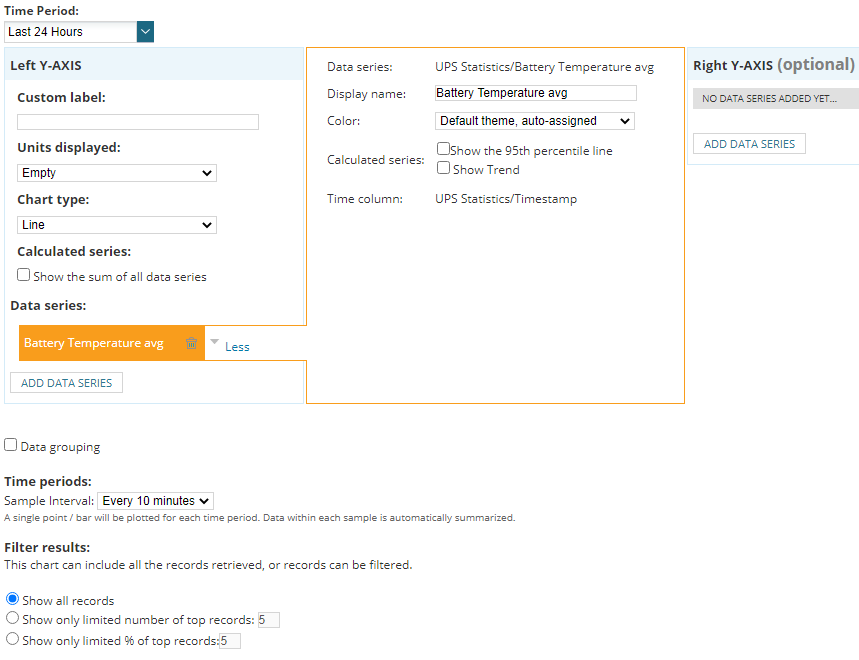Viewport: 859px width, 660px height.
Task: Open the Color dropdown Default theme, auto-assigned
Action: pos(535,121)
